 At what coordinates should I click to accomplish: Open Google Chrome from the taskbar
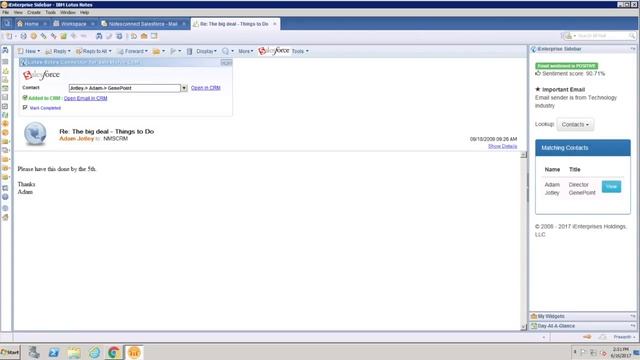(x=114, y=352)
